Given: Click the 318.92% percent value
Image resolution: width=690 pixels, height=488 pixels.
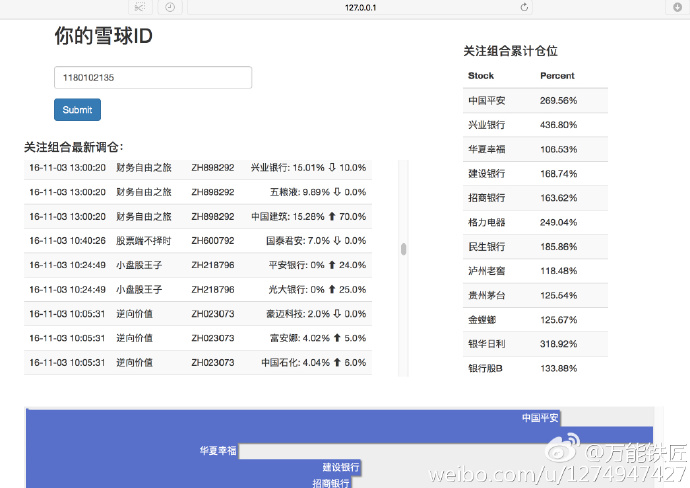Looking at the screenshot, I should tap(558, 344).
